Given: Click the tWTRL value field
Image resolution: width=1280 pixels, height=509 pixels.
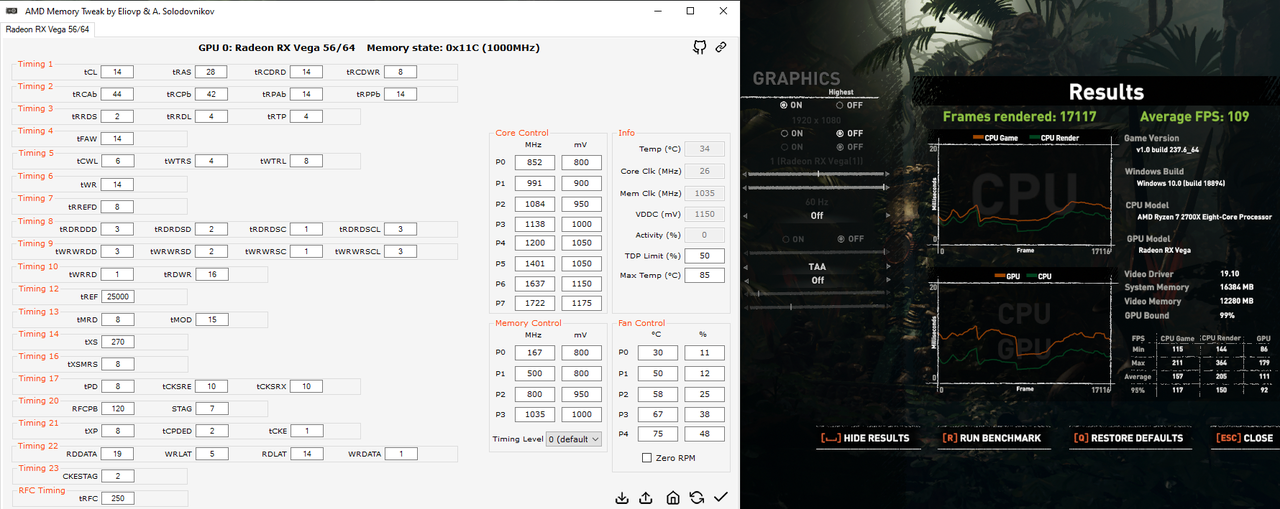Looking at the screenshot, I should (306, 161).
